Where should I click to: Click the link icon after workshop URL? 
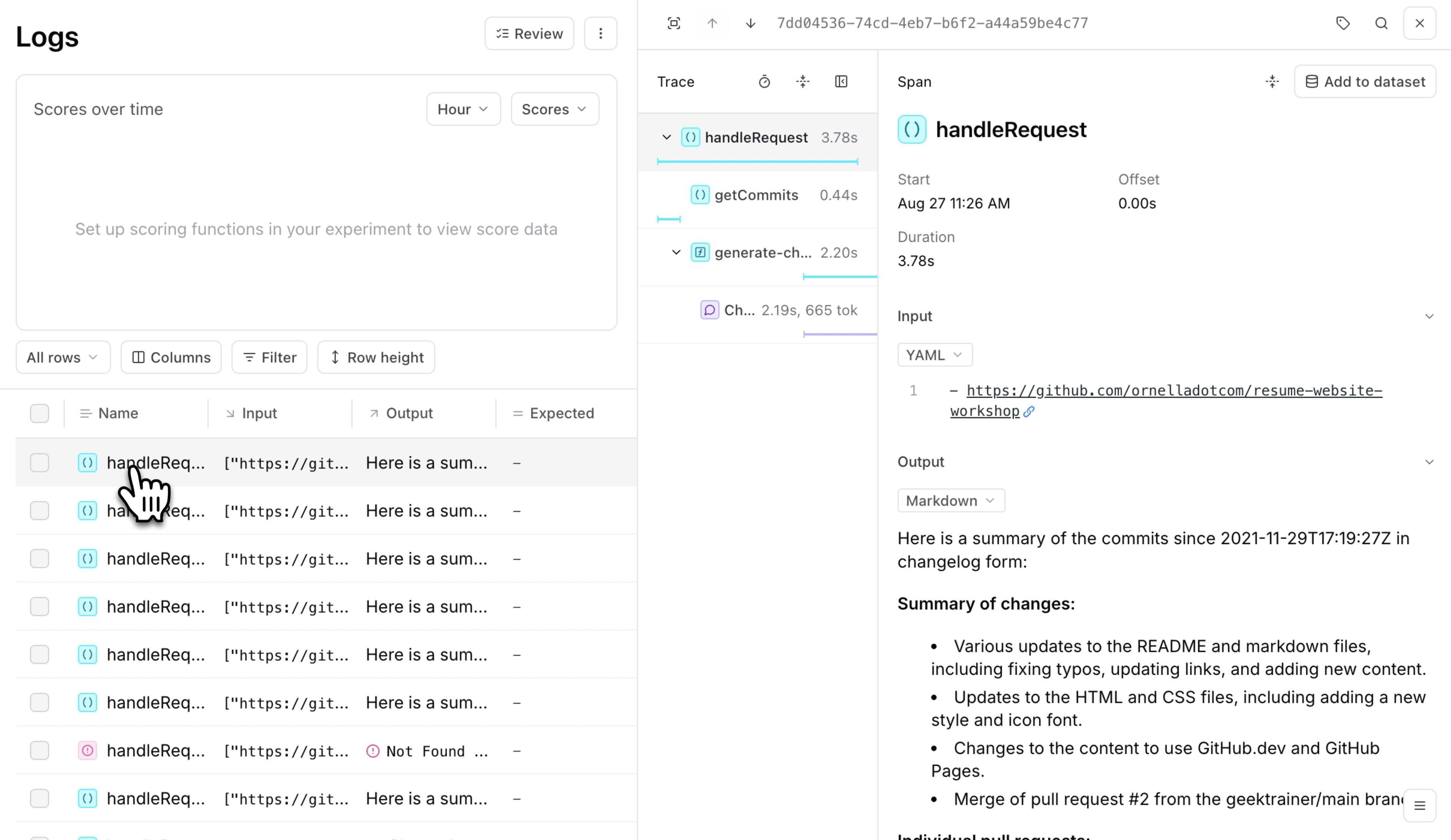[x=1029, y=411]
